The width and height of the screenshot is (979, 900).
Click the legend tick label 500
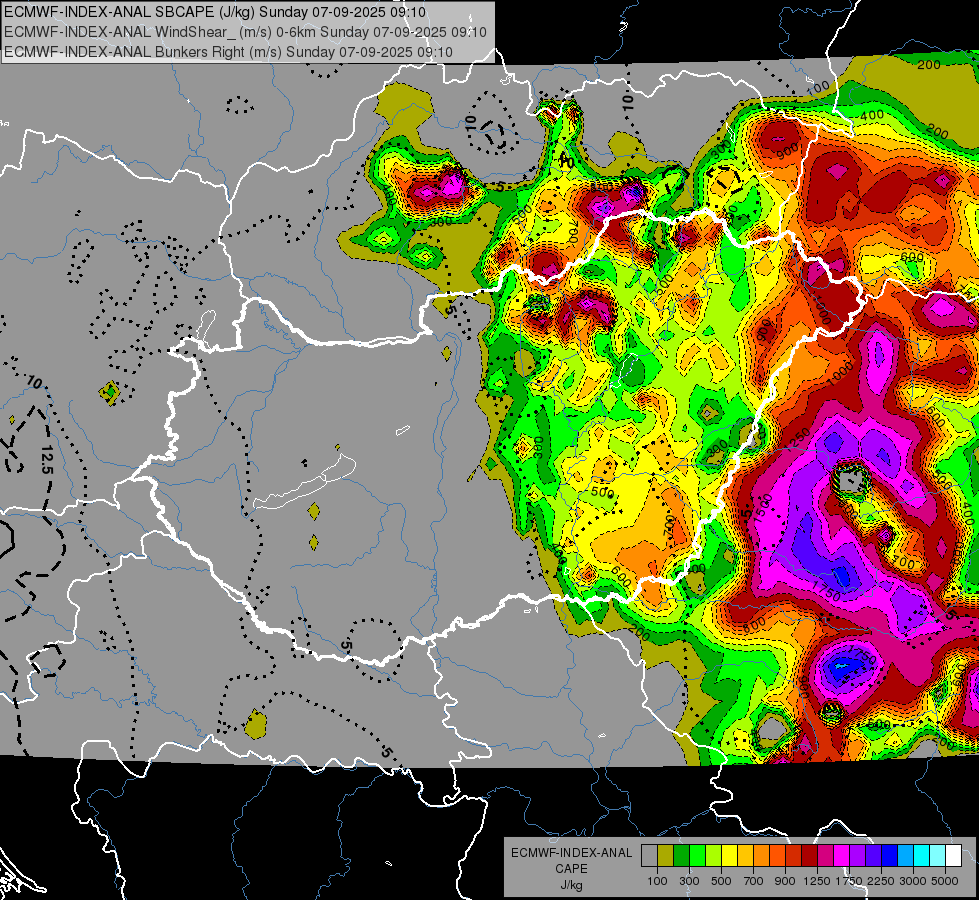[721, 881]
